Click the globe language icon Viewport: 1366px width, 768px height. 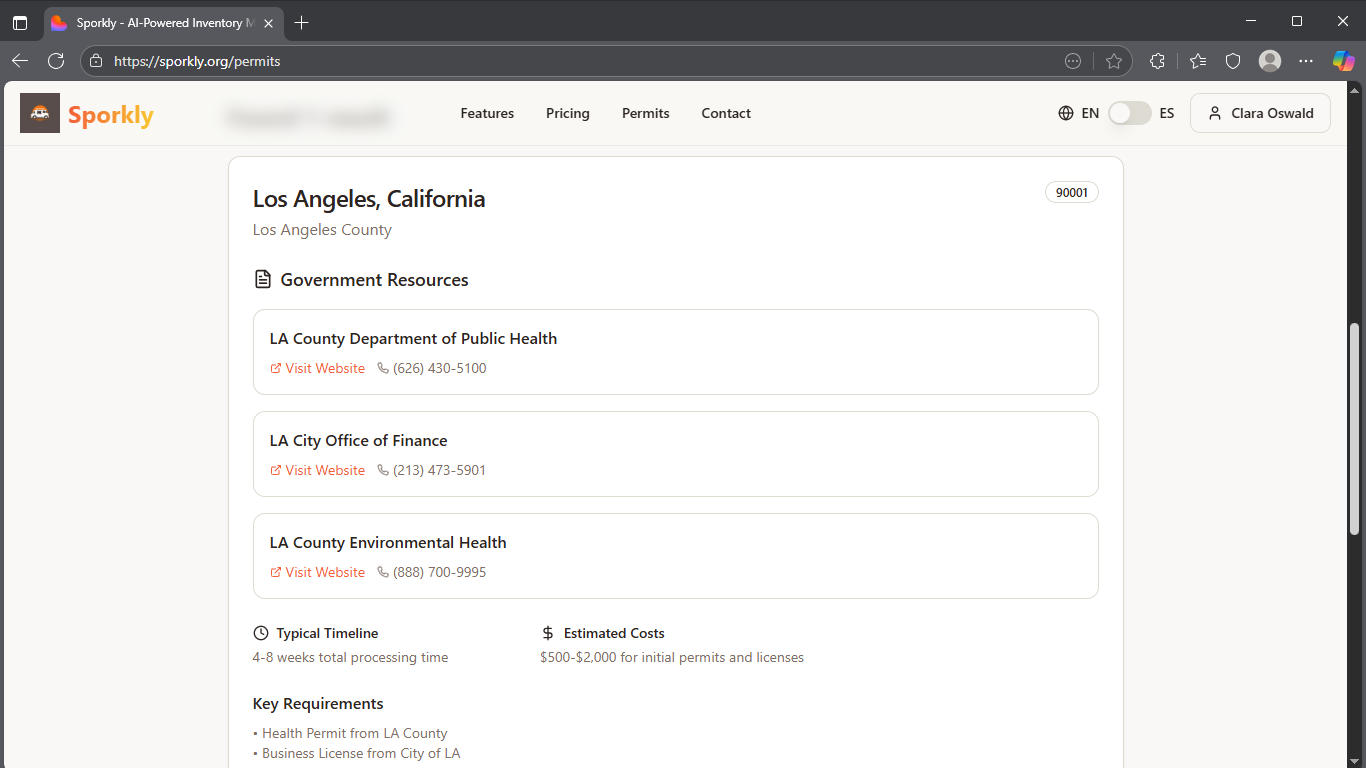click(1066, 113)
